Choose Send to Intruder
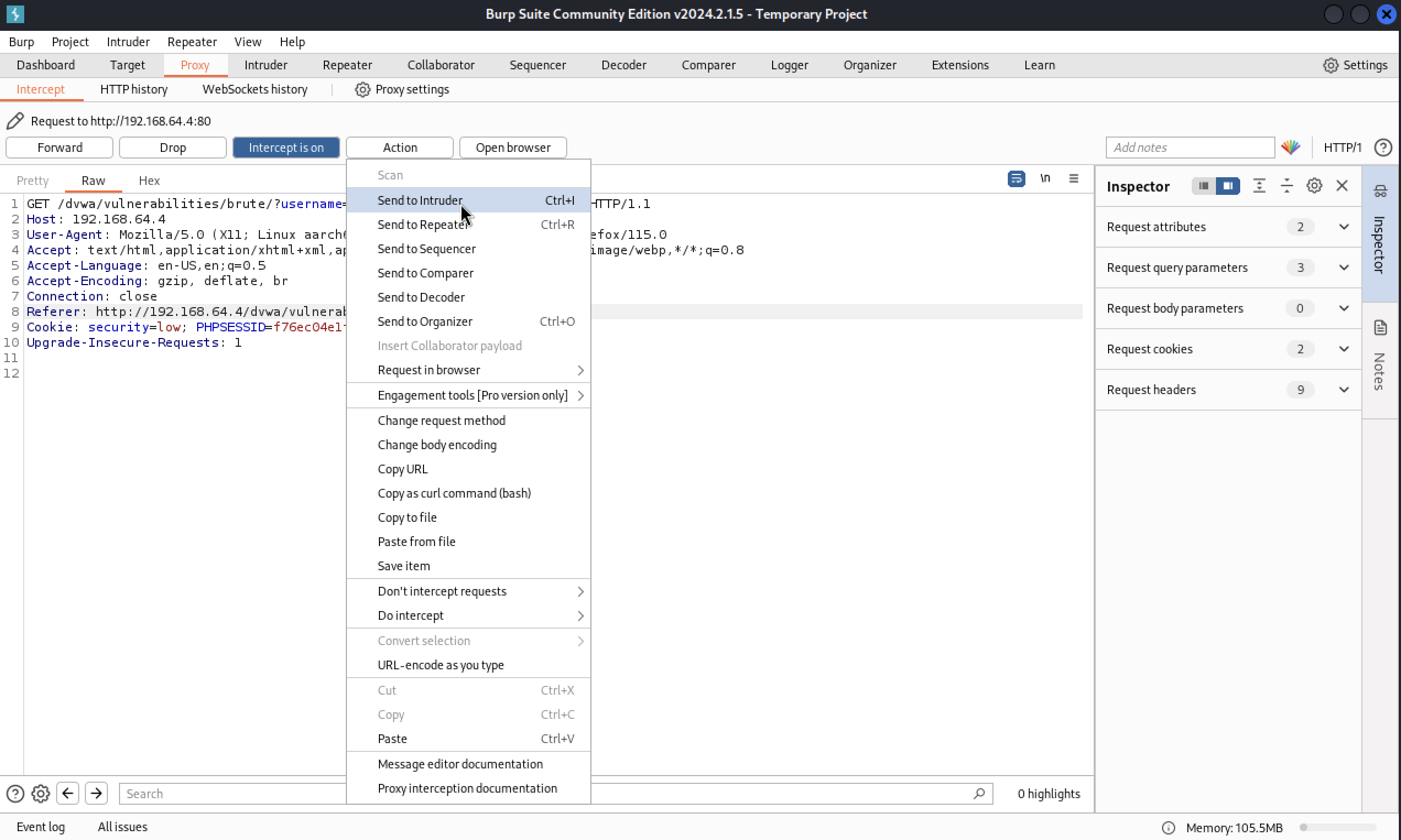This screenshot has height=840, width=1401. point(468,200)
